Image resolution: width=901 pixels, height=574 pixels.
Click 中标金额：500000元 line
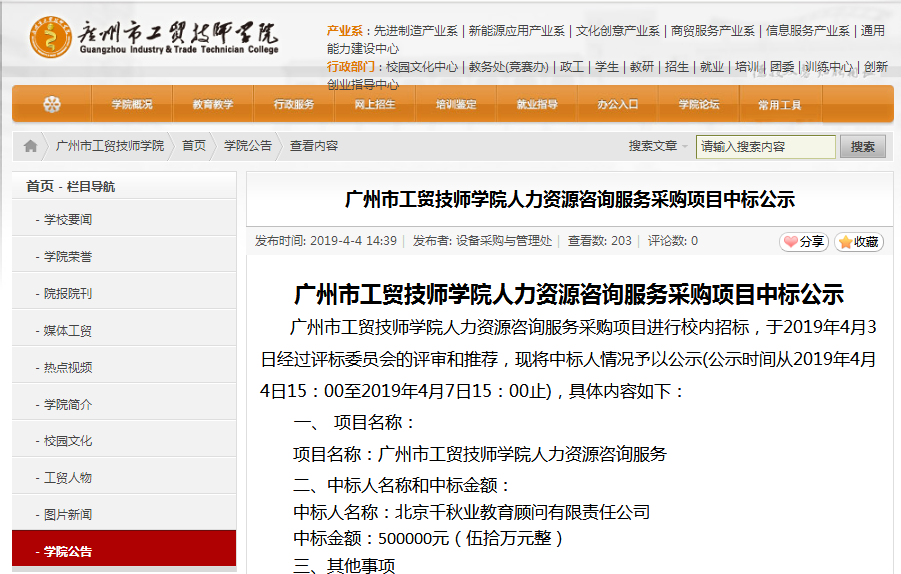click(428, 538)
